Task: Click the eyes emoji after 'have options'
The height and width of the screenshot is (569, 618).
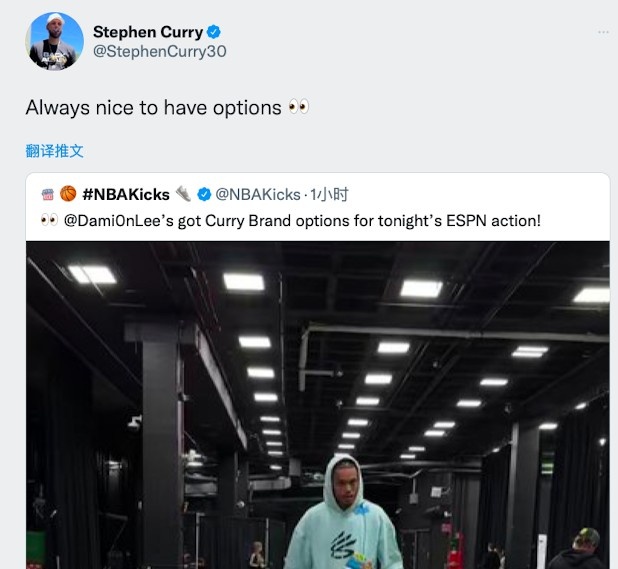Action: (299, 107)
